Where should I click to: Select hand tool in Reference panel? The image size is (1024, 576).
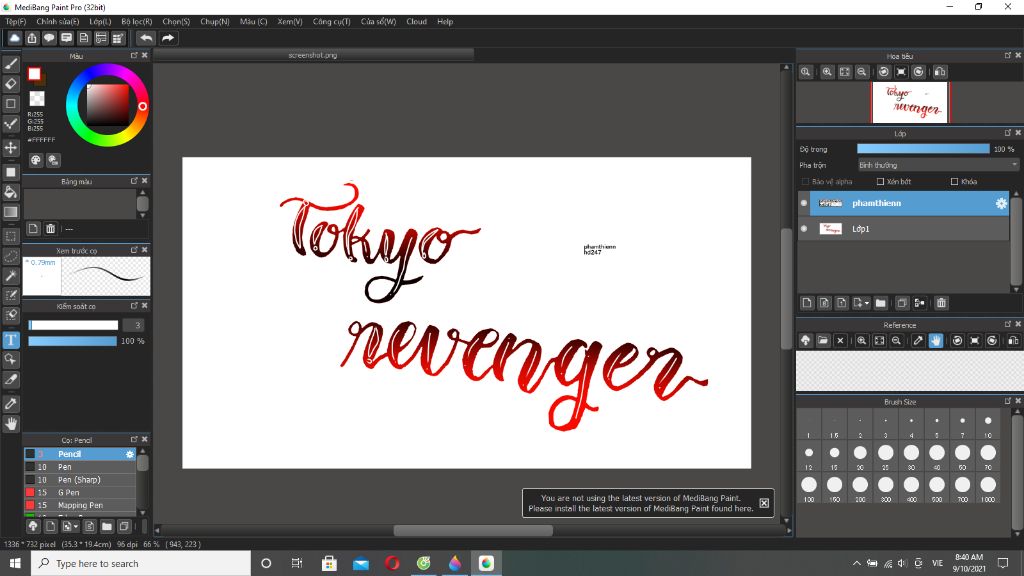point(936,340)
